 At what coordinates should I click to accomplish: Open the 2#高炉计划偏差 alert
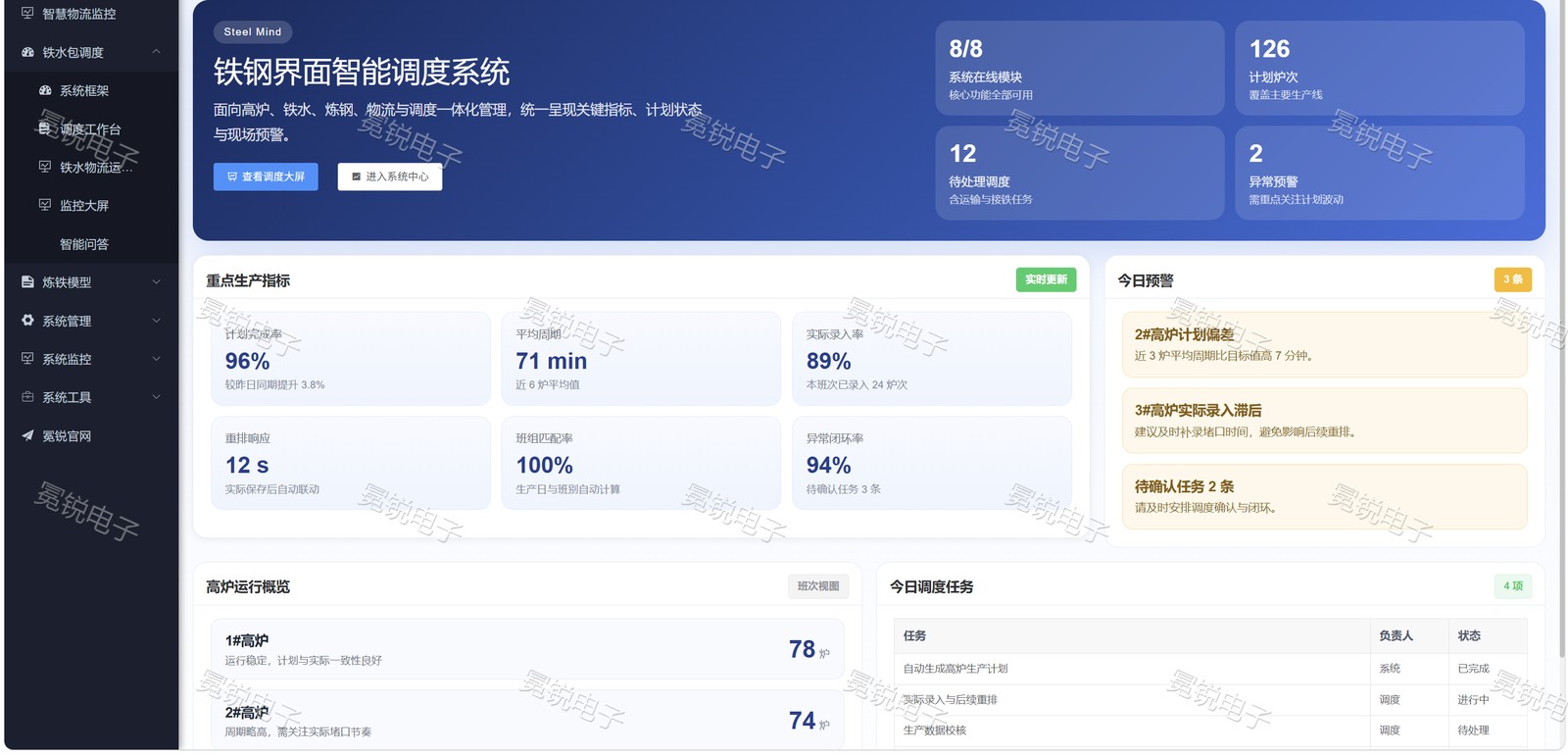point(1325,344)
